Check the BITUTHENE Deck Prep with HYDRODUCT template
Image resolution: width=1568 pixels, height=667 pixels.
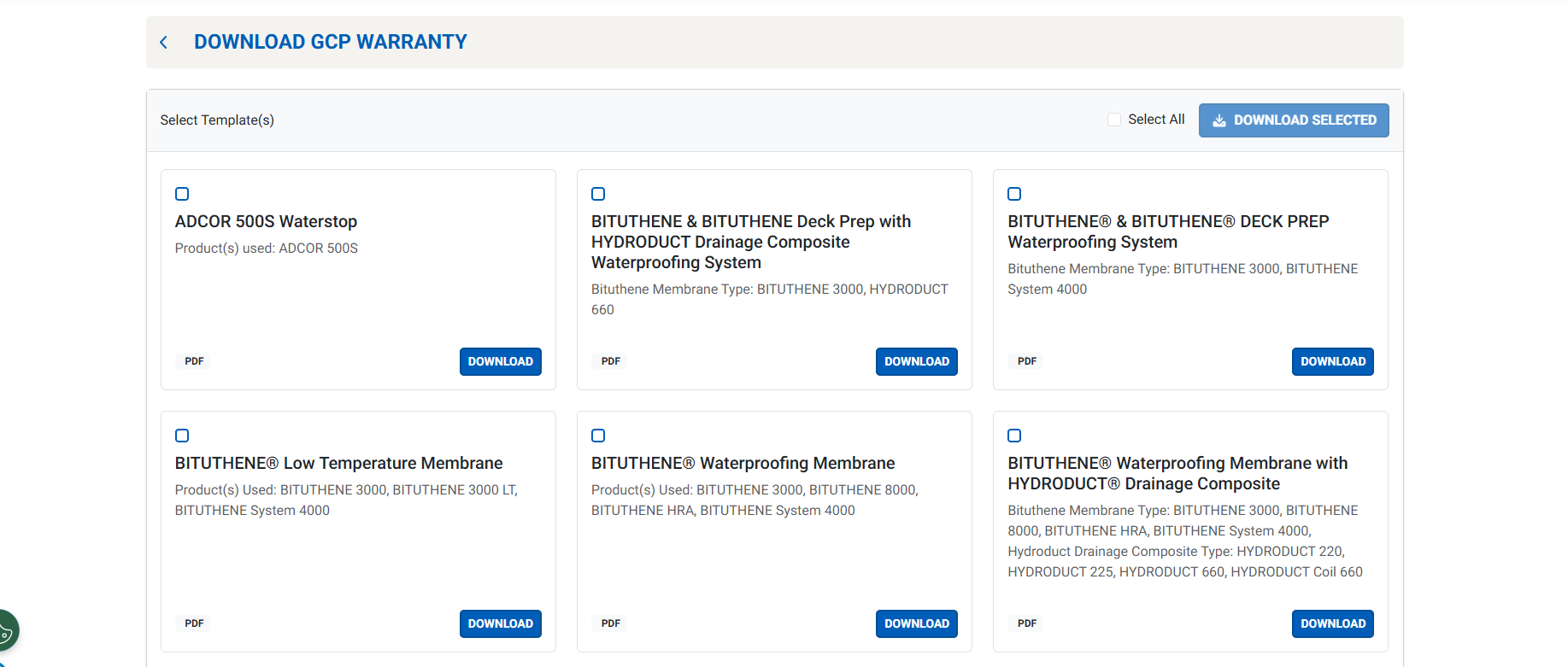pyautogui.click(x=598, y=194)
